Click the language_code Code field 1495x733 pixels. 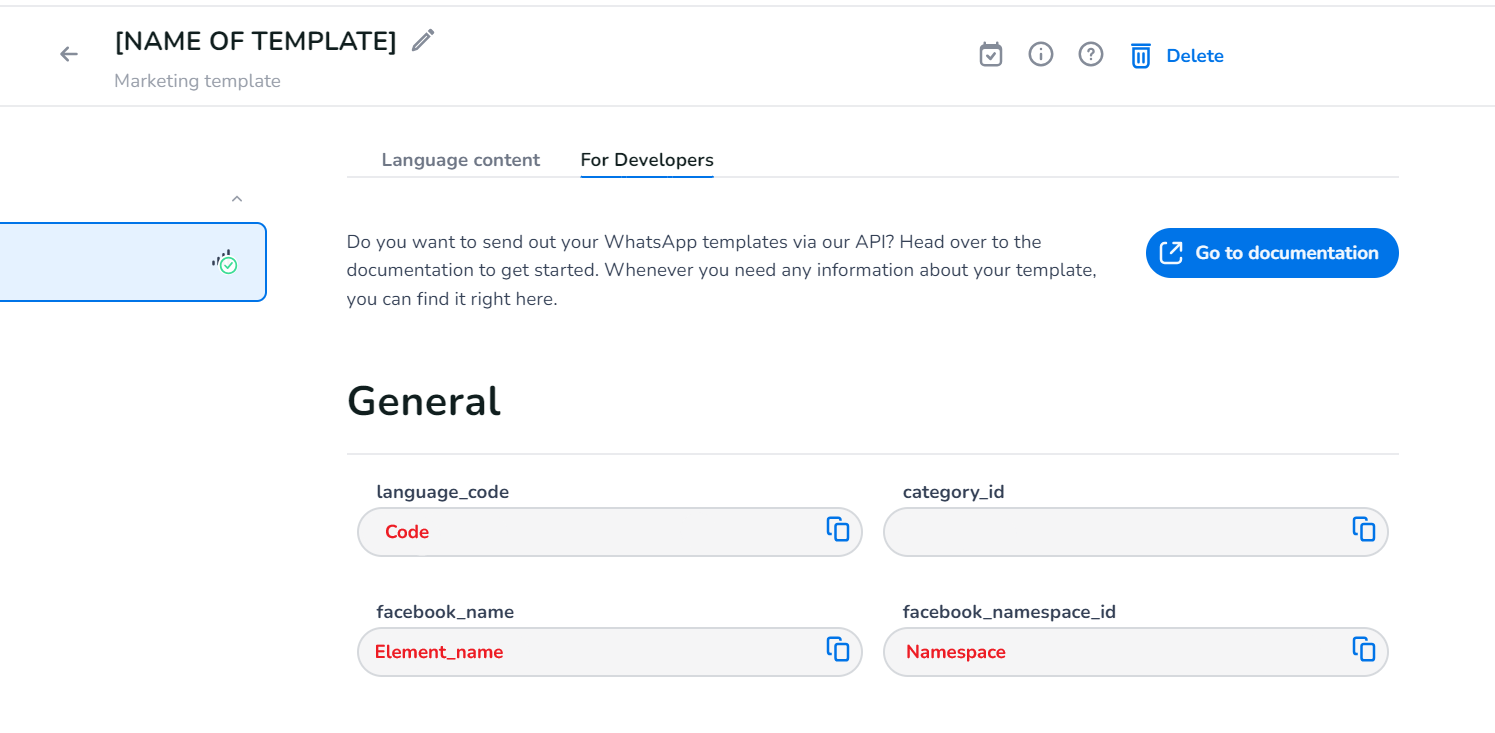click(x=590, y=532)
